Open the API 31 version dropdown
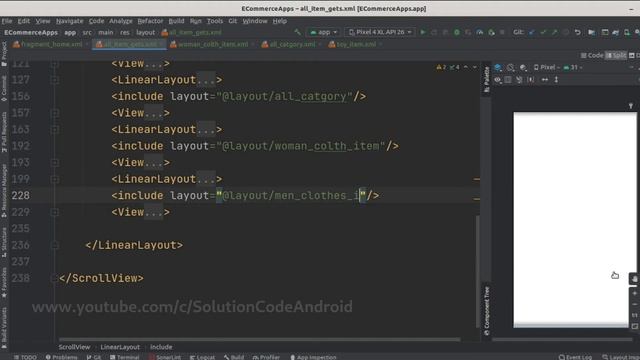 point(573,67)
